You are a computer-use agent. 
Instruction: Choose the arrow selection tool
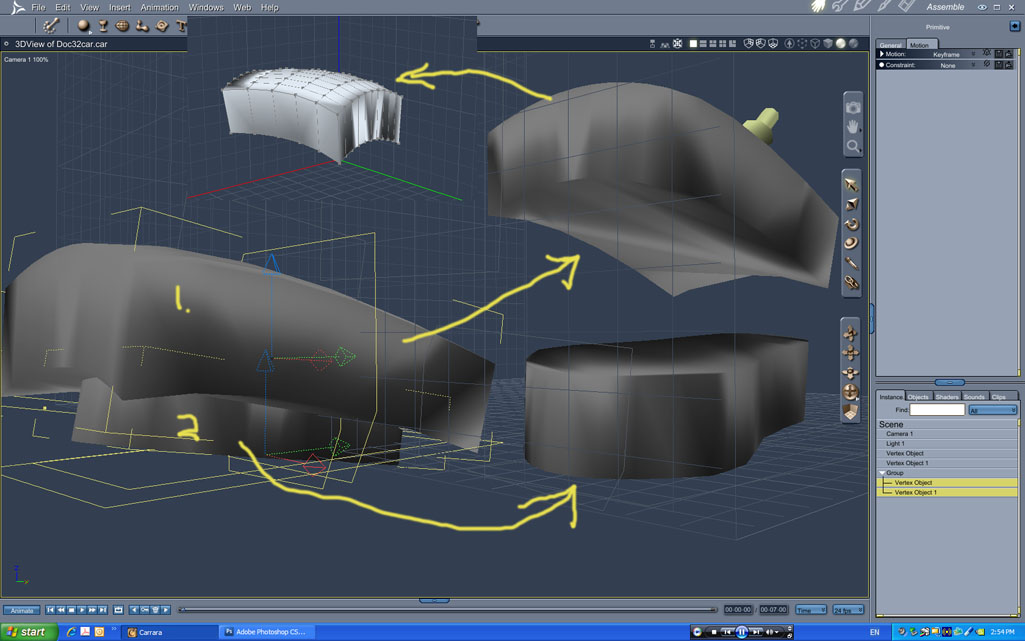coord(851,185)
